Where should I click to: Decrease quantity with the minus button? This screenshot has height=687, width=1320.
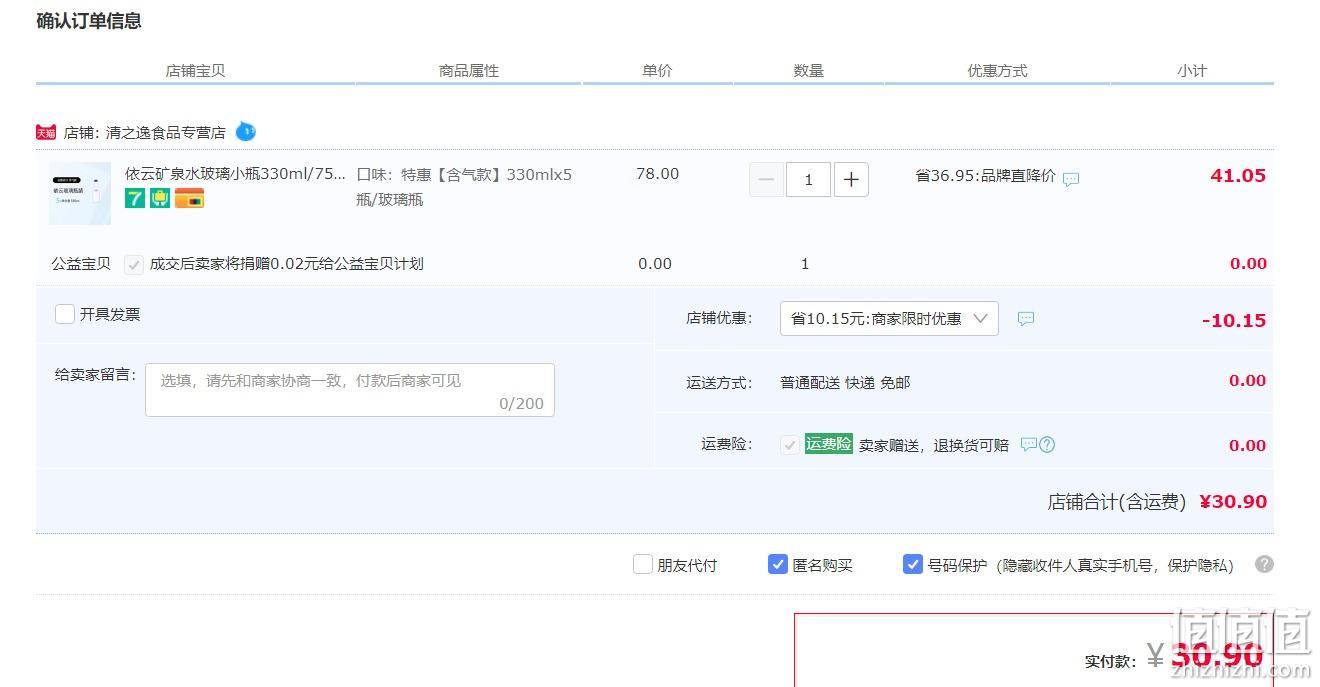pyautogui.click(x=767, y=179)
